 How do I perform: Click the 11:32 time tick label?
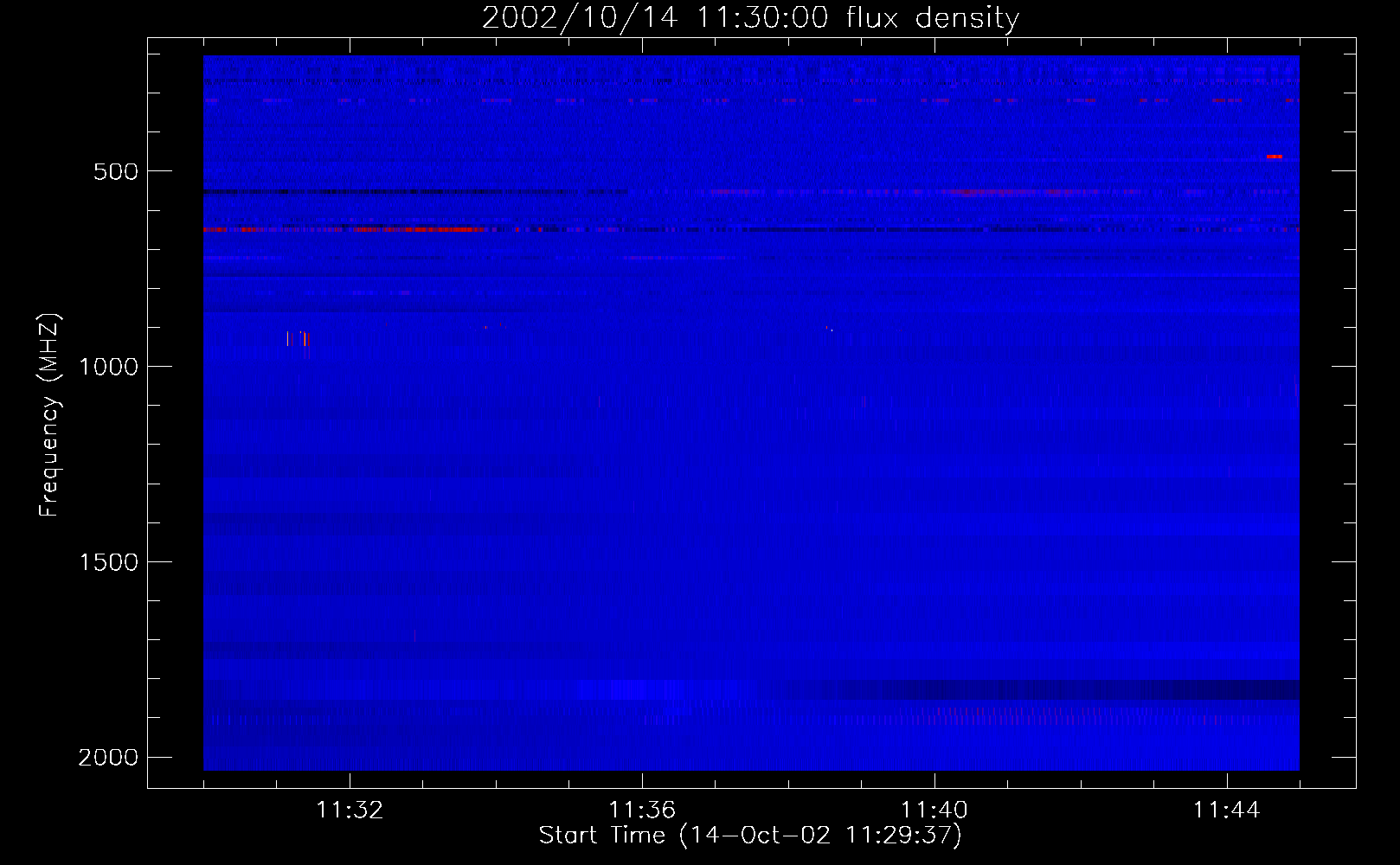tap(350, 811)
